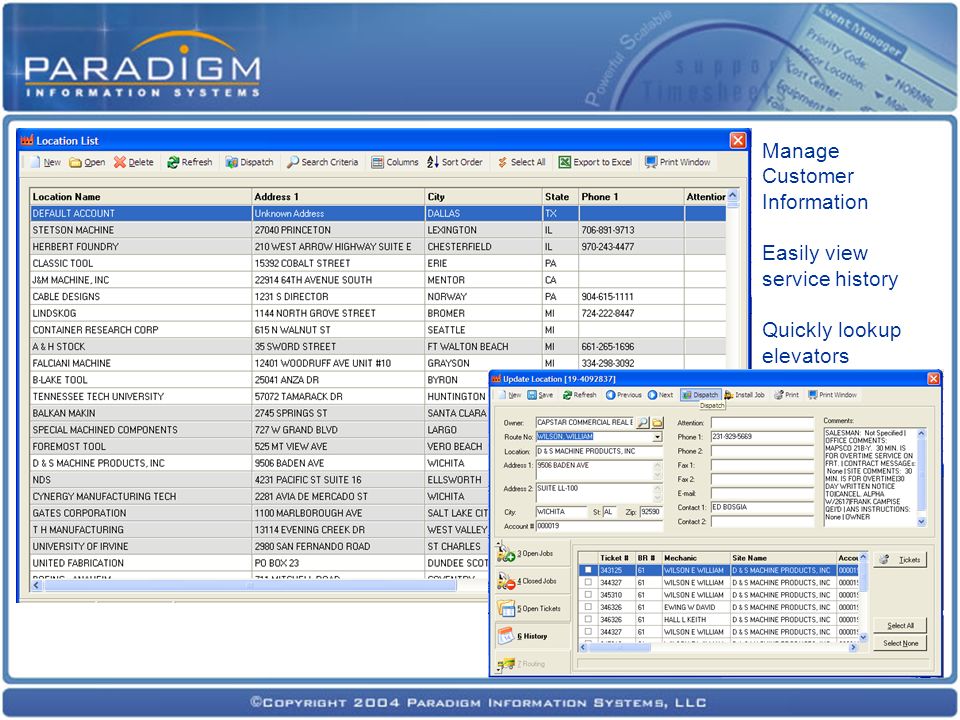
Task: Click Phone 1 column header
Action: pyautogui.click(x=631, y=197)
